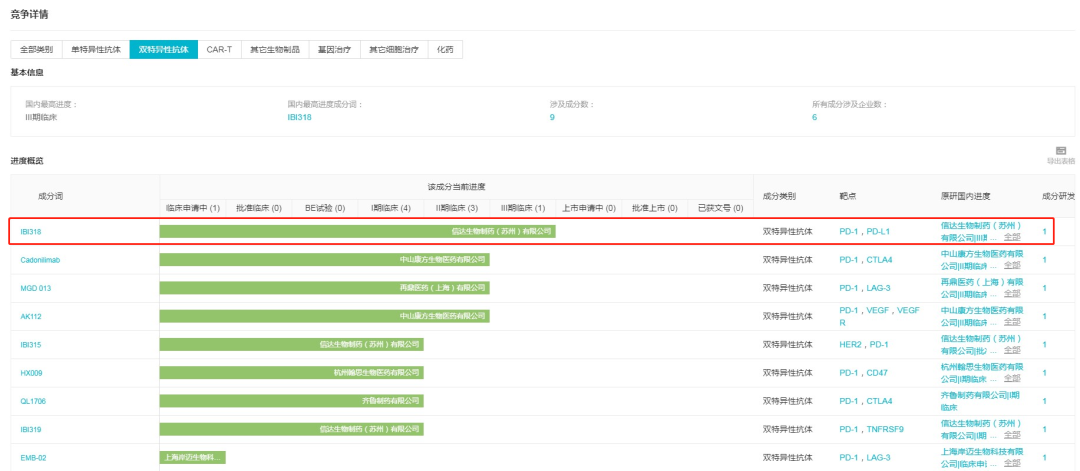The image size is (1080, 471).
Task: Expand 全部 in AK112 originator progress
Action: tap(1012, 322)
